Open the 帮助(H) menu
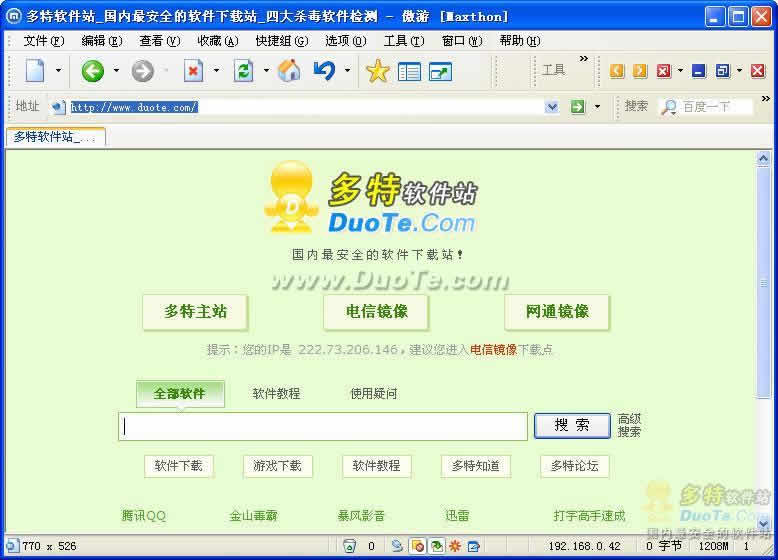This screenshot has height=560, width=778. coord(520,41)
